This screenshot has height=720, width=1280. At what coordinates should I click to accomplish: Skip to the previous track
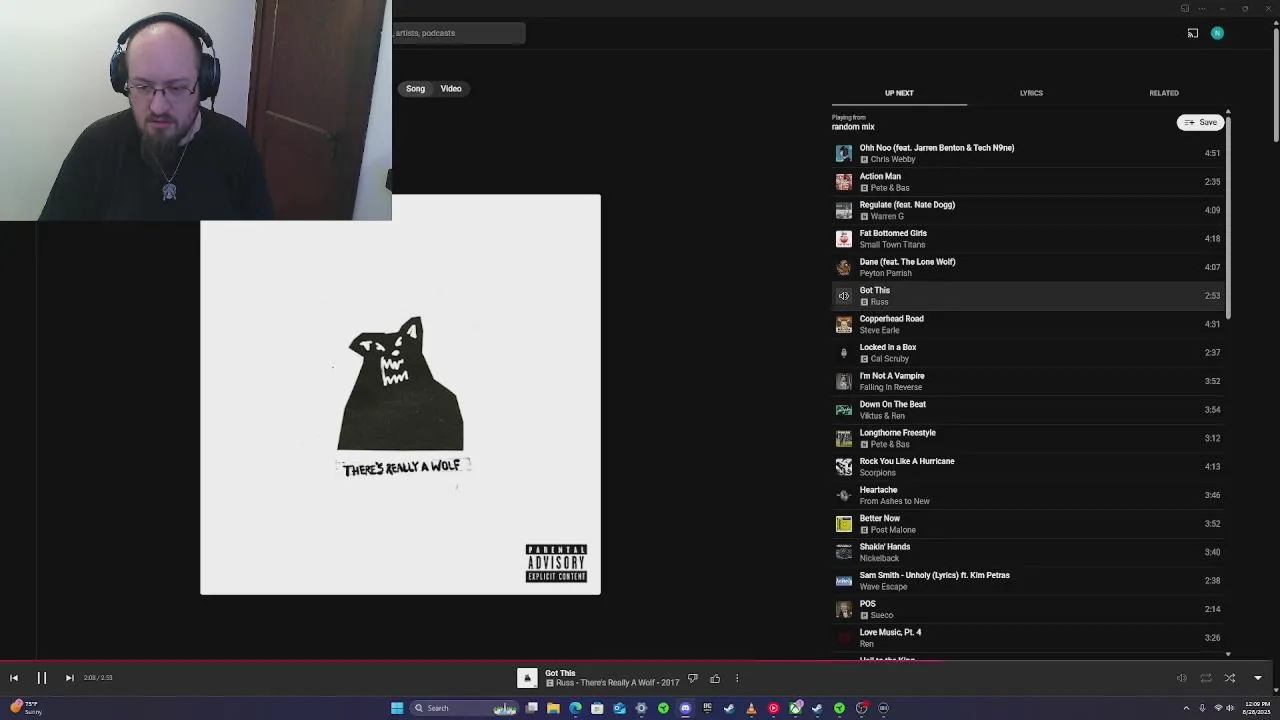pos(14,678)
